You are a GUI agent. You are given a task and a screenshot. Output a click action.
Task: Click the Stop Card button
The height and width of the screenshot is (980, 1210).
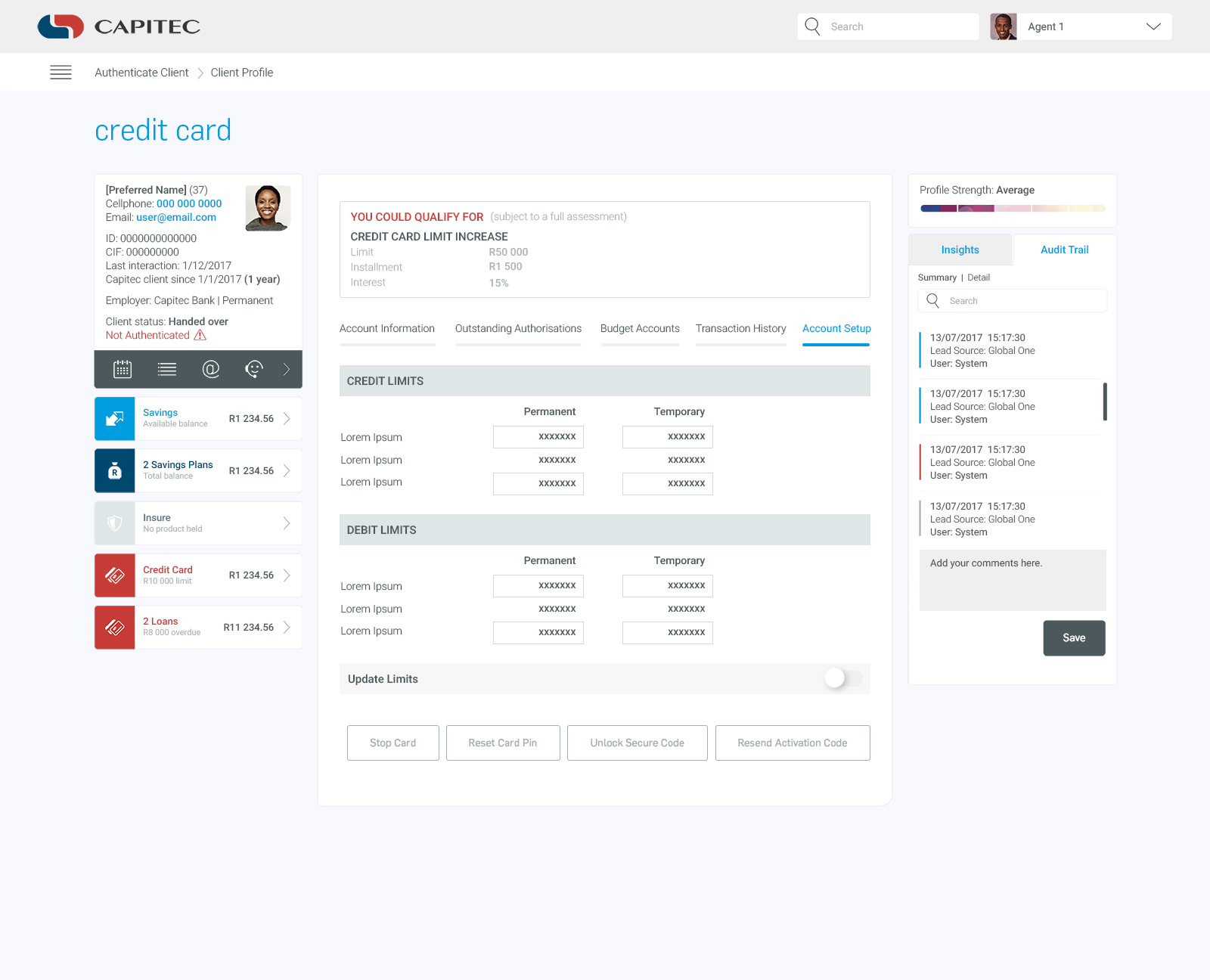[x=393, y=743]
